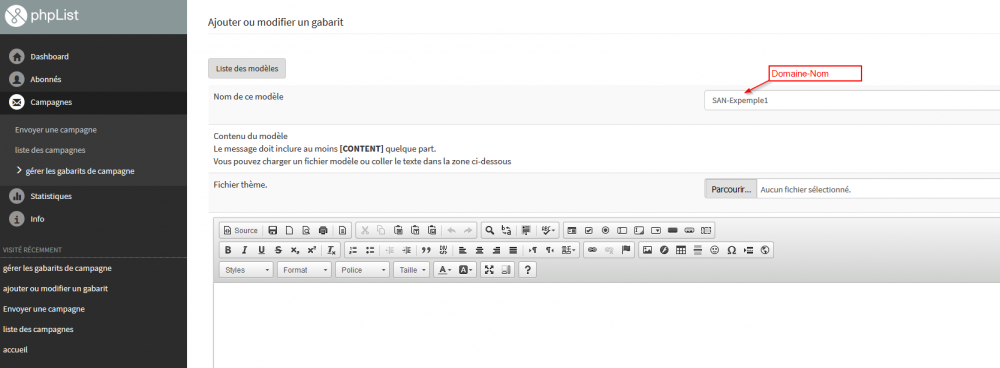Create a New Page via toolbar icon
This screenshot has height=368, width=1000.
pyautogui.click(x=290, y=230)
